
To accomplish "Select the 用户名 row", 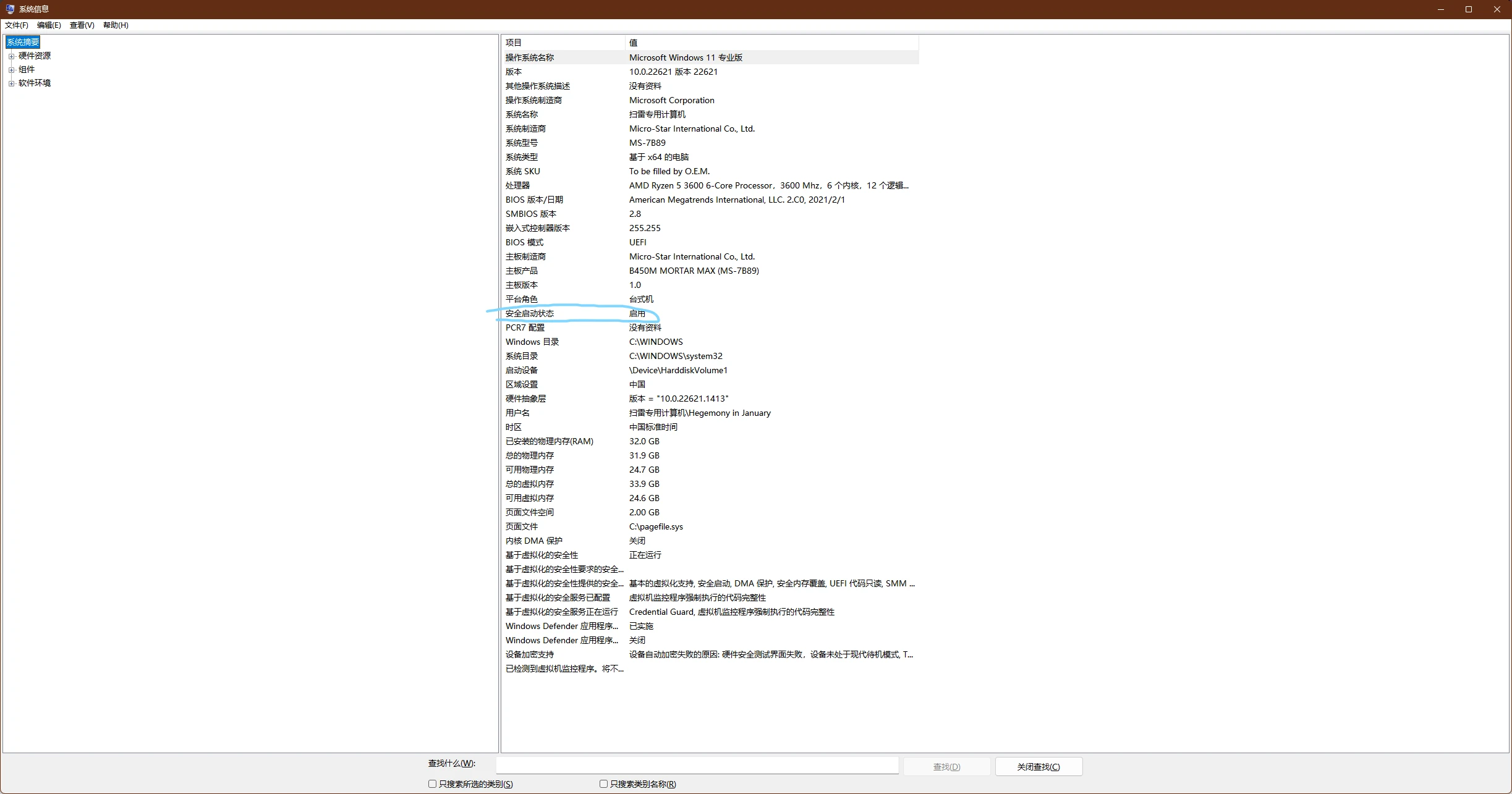I will [710, 413].
